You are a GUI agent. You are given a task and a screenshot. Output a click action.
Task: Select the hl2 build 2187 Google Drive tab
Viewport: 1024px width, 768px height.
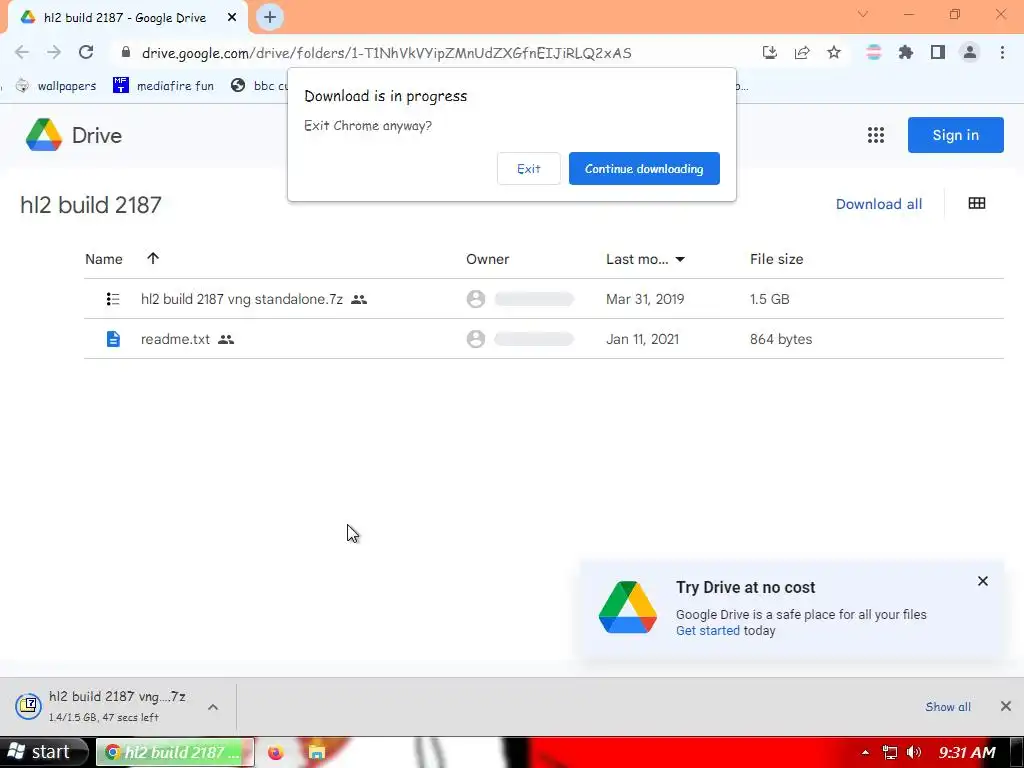pos(127,18)
